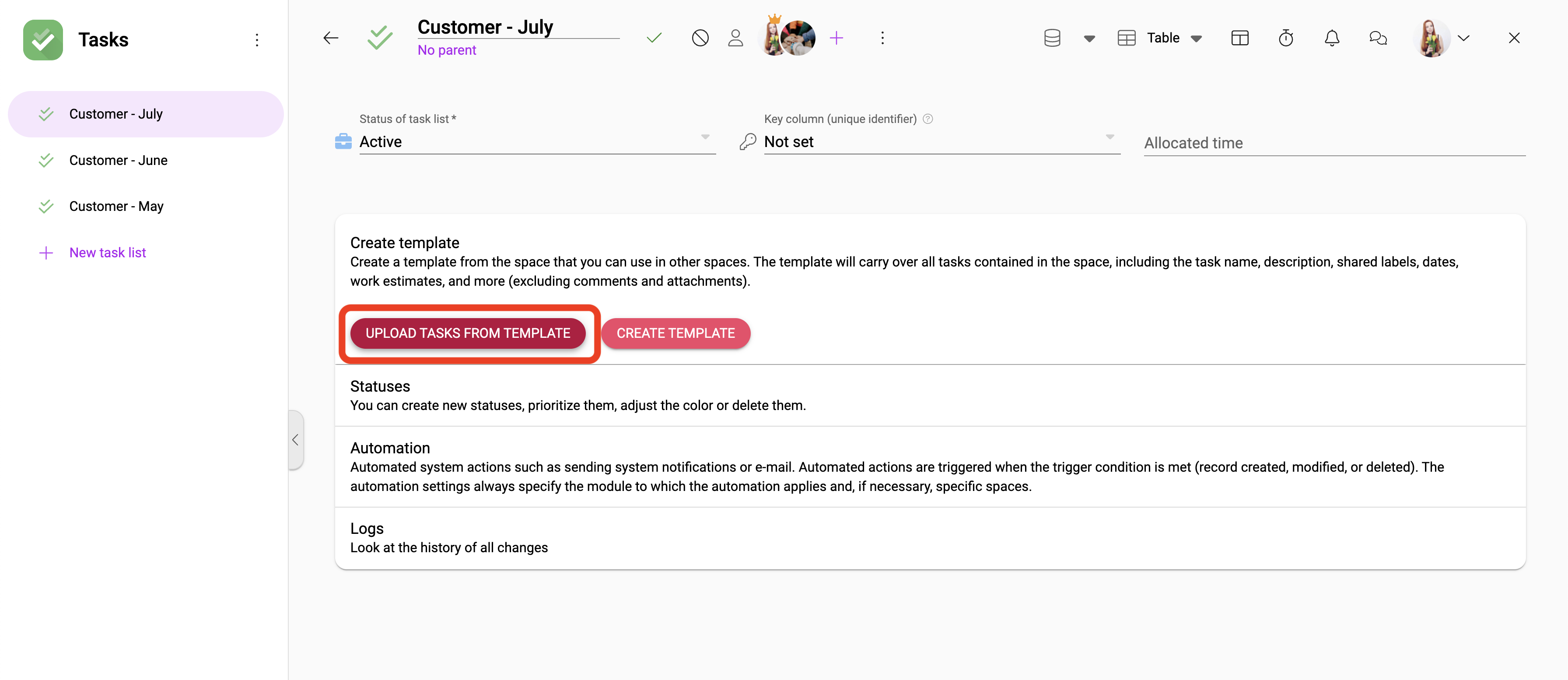
Task: Click the table grid icon
Action: (x=1126, y=38)
